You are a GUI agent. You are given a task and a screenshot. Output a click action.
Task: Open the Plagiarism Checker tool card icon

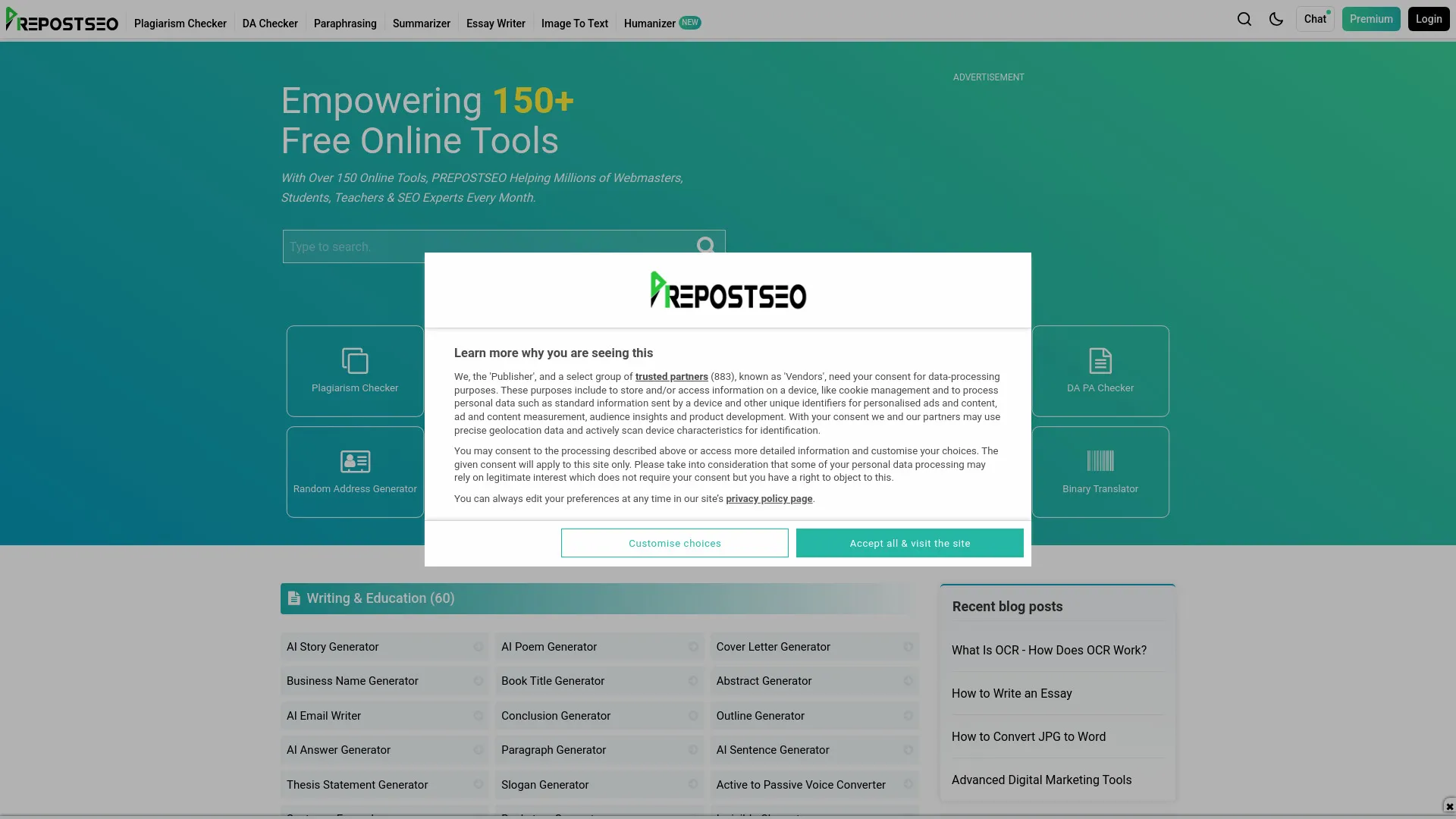(x=355, y=360)
